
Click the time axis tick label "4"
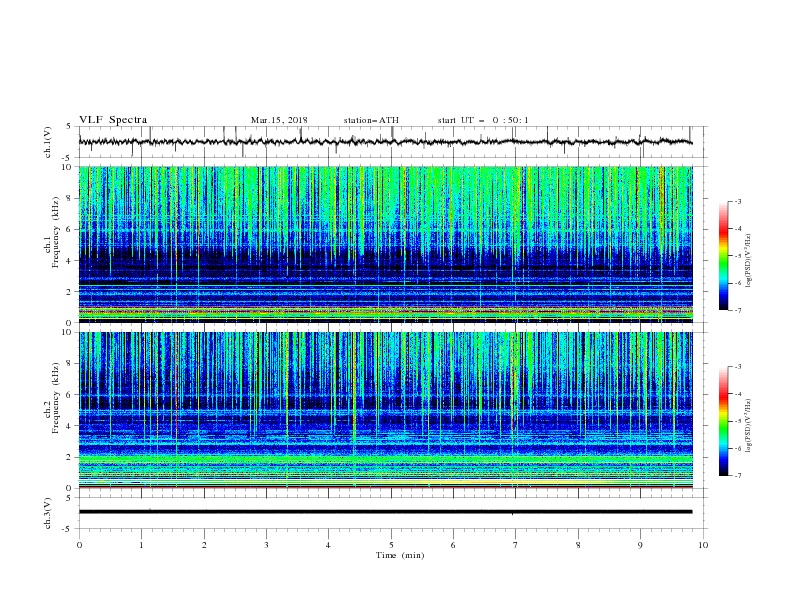[x=328, y=545]
